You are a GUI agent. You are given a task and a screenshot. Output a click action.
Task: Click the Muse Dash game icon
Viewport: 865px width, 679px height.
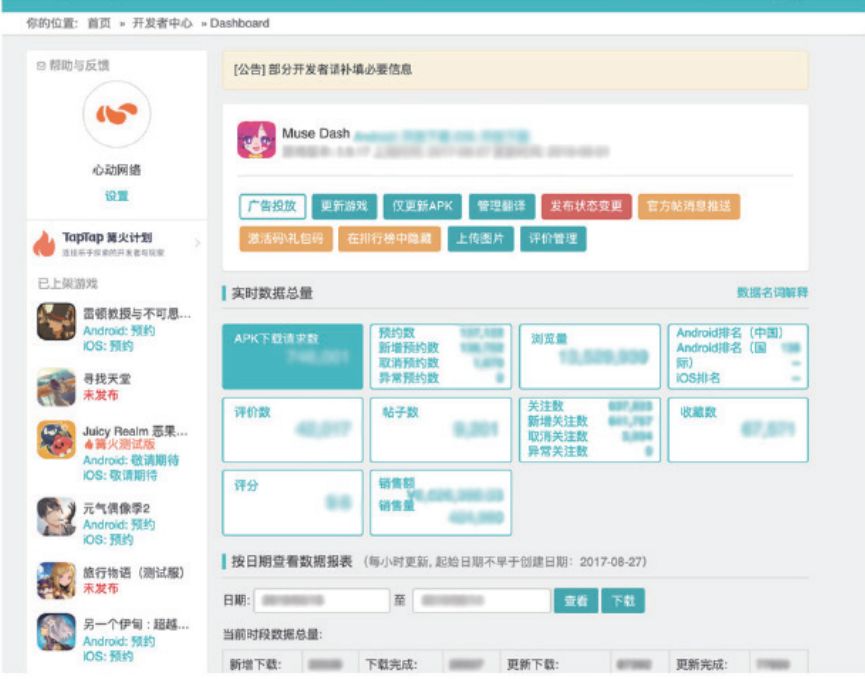click(x=256, y=140)
